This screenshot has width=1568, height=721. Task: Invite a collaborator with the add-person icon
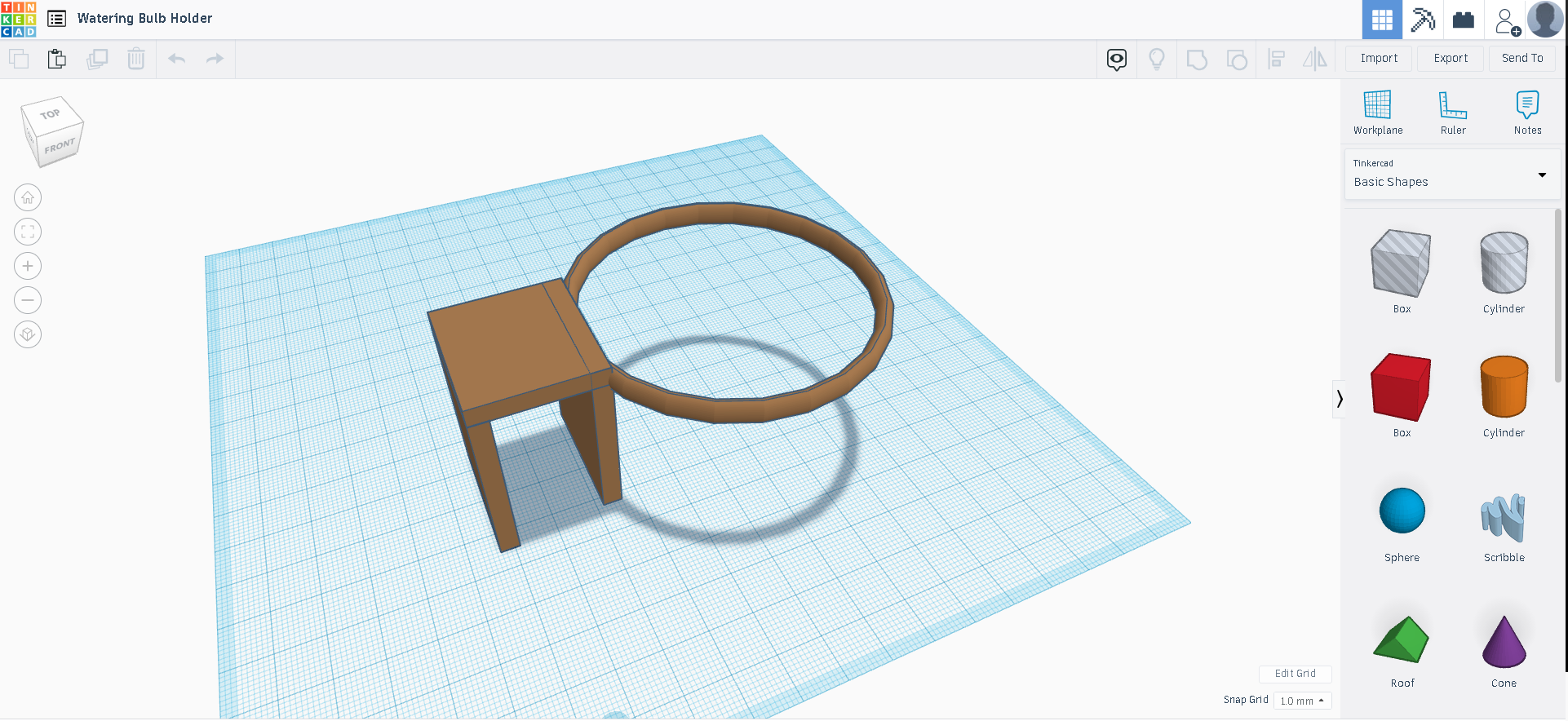(x=1507, y=20)
